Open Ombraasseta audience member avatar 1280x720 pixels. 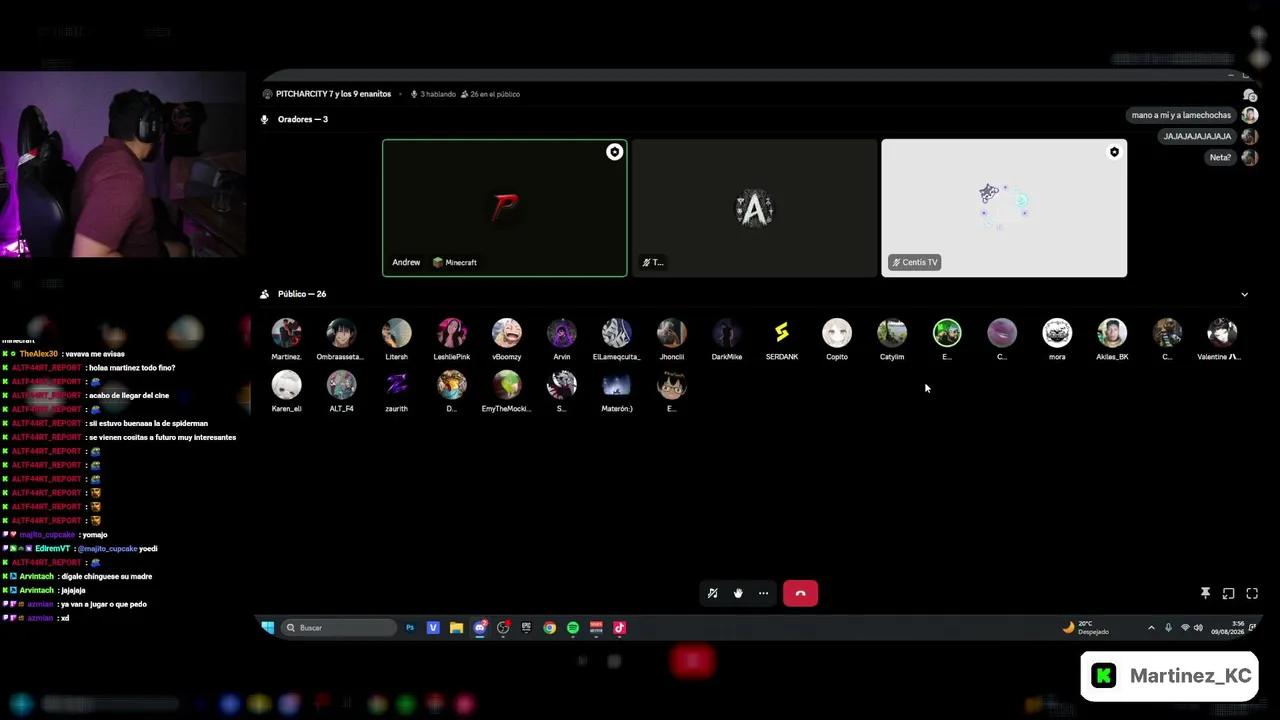click(x=341, y=333)
